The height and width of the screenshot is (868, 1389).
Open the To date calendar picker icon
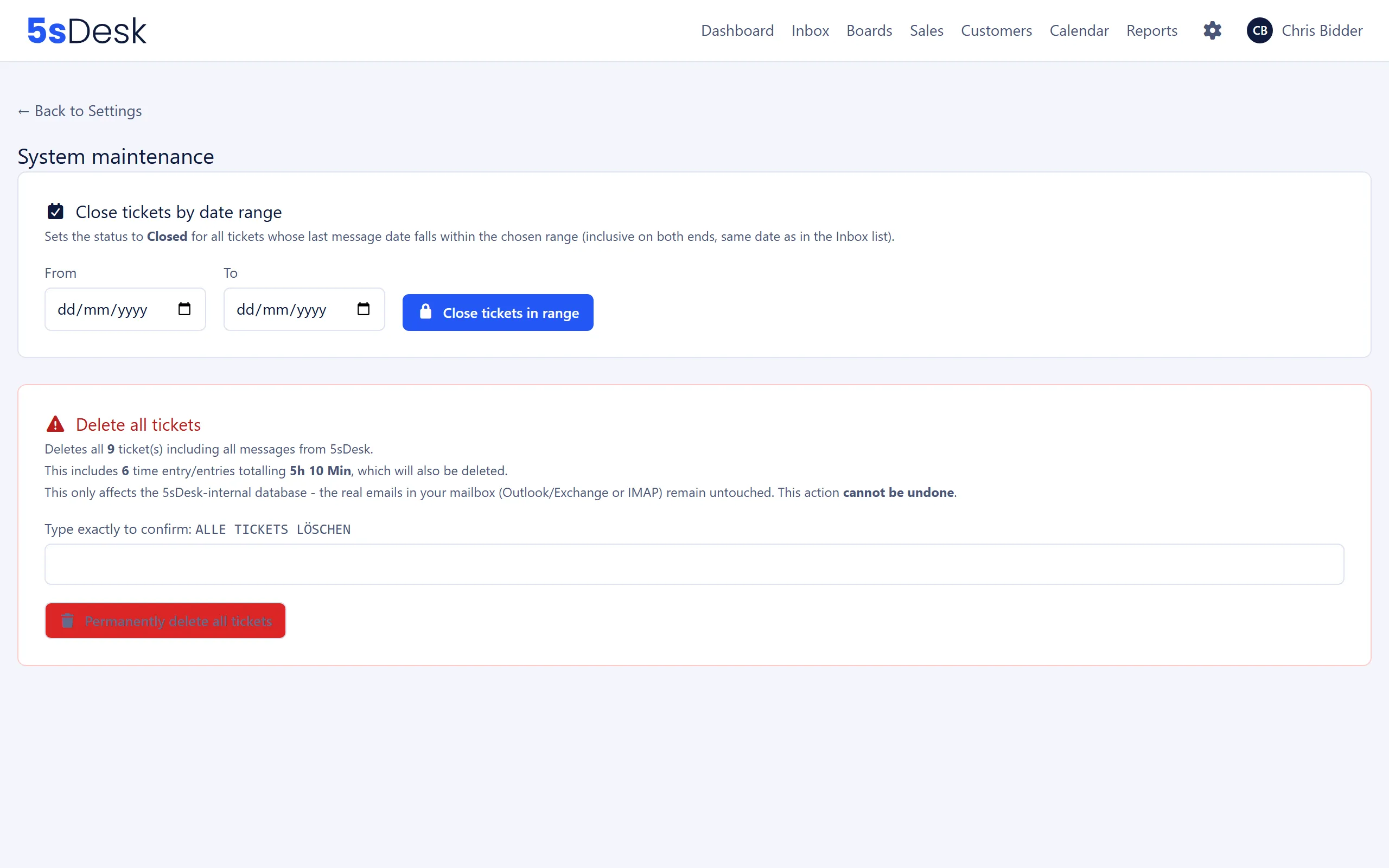(364, 309)
